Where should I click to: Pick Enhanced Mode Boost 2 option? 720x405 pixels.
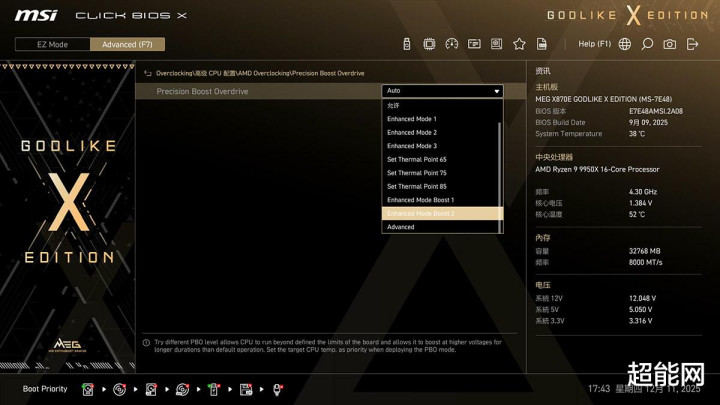pos(420,213)
